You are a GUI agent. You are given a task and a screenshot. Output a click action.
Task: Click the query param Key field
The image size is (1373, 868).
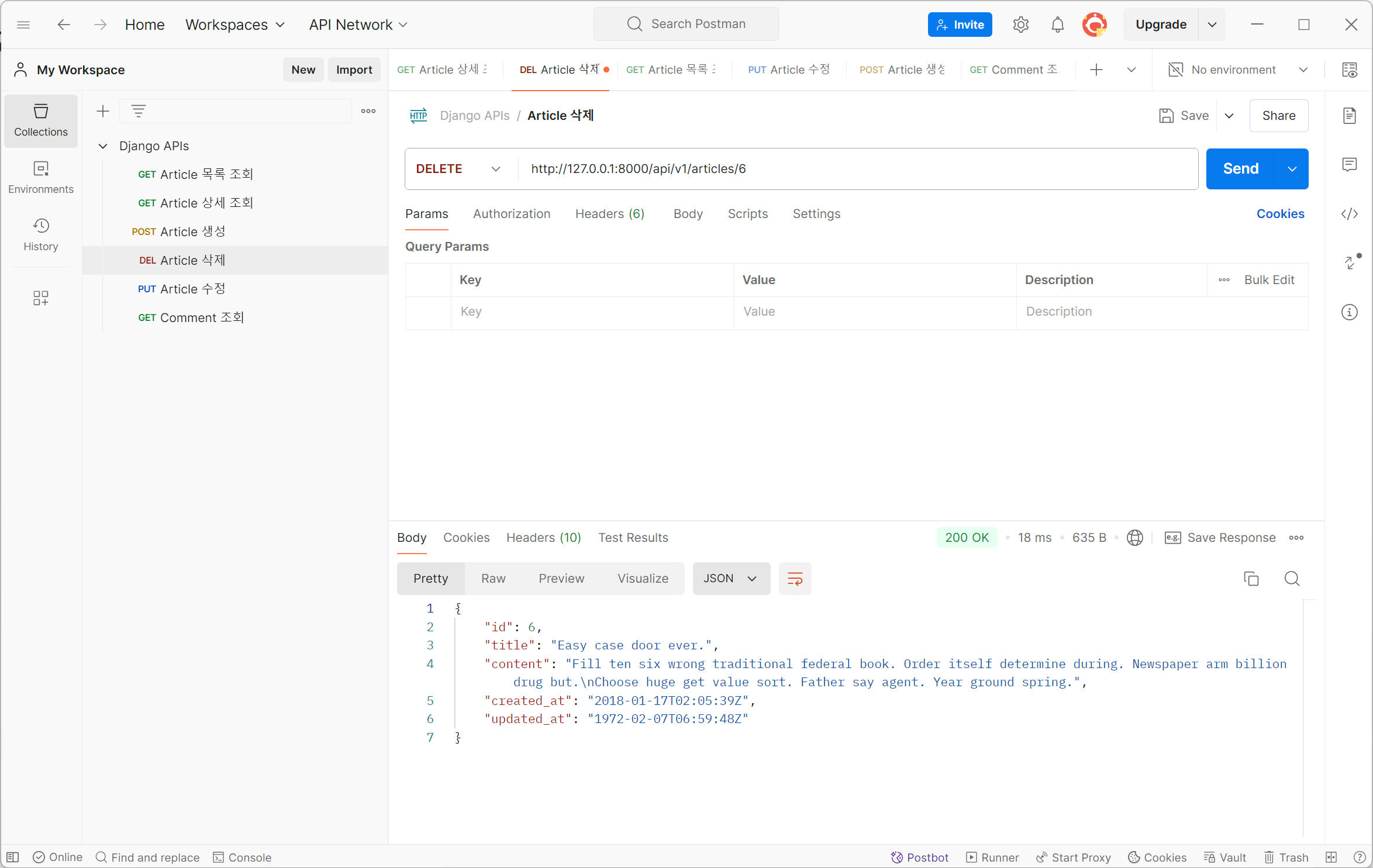coord(592,312)
